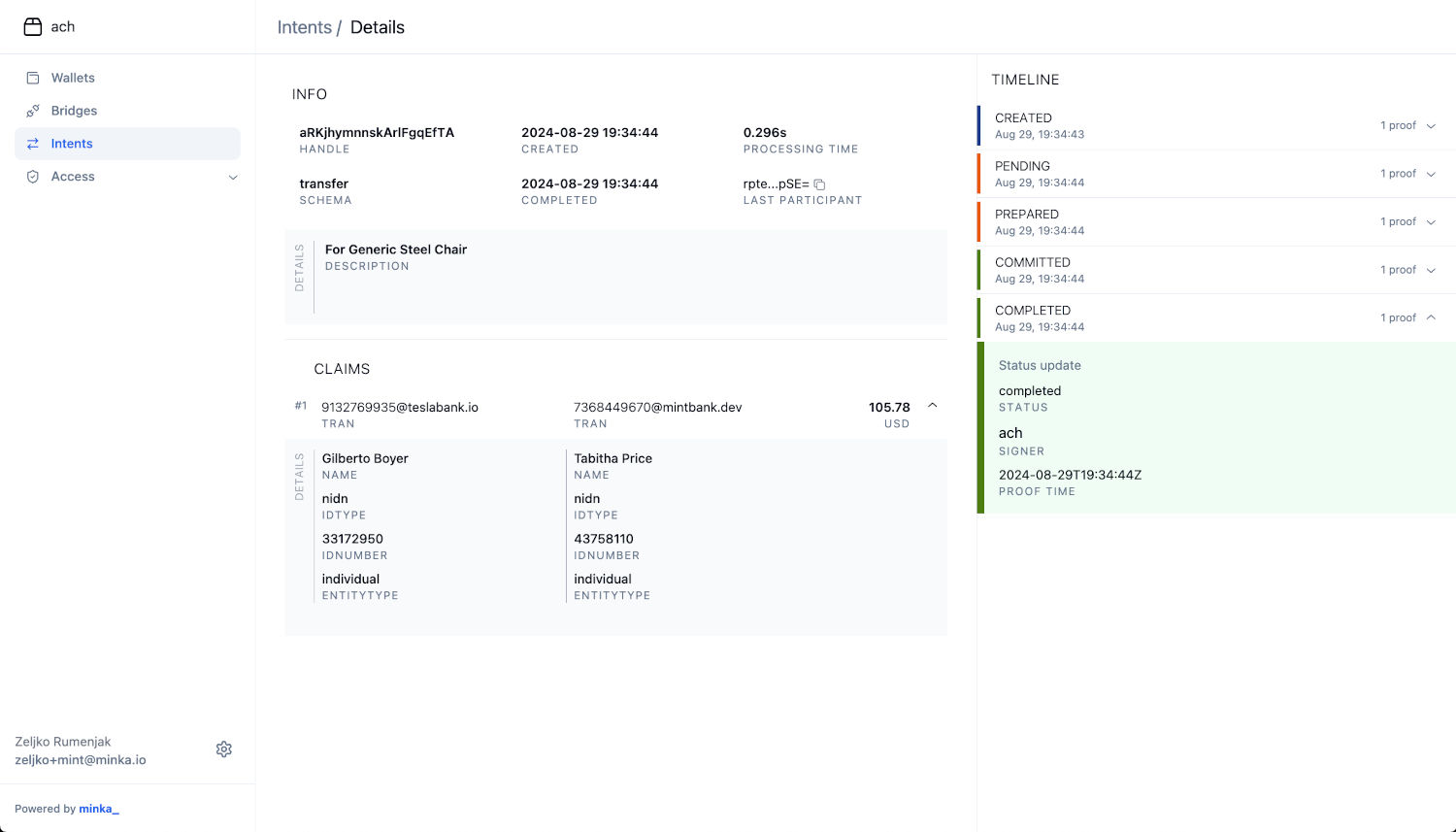This screenshot has width=1456, height=832.
Task: Expand the COMMITTED timeline proof
Action: 1431,270
